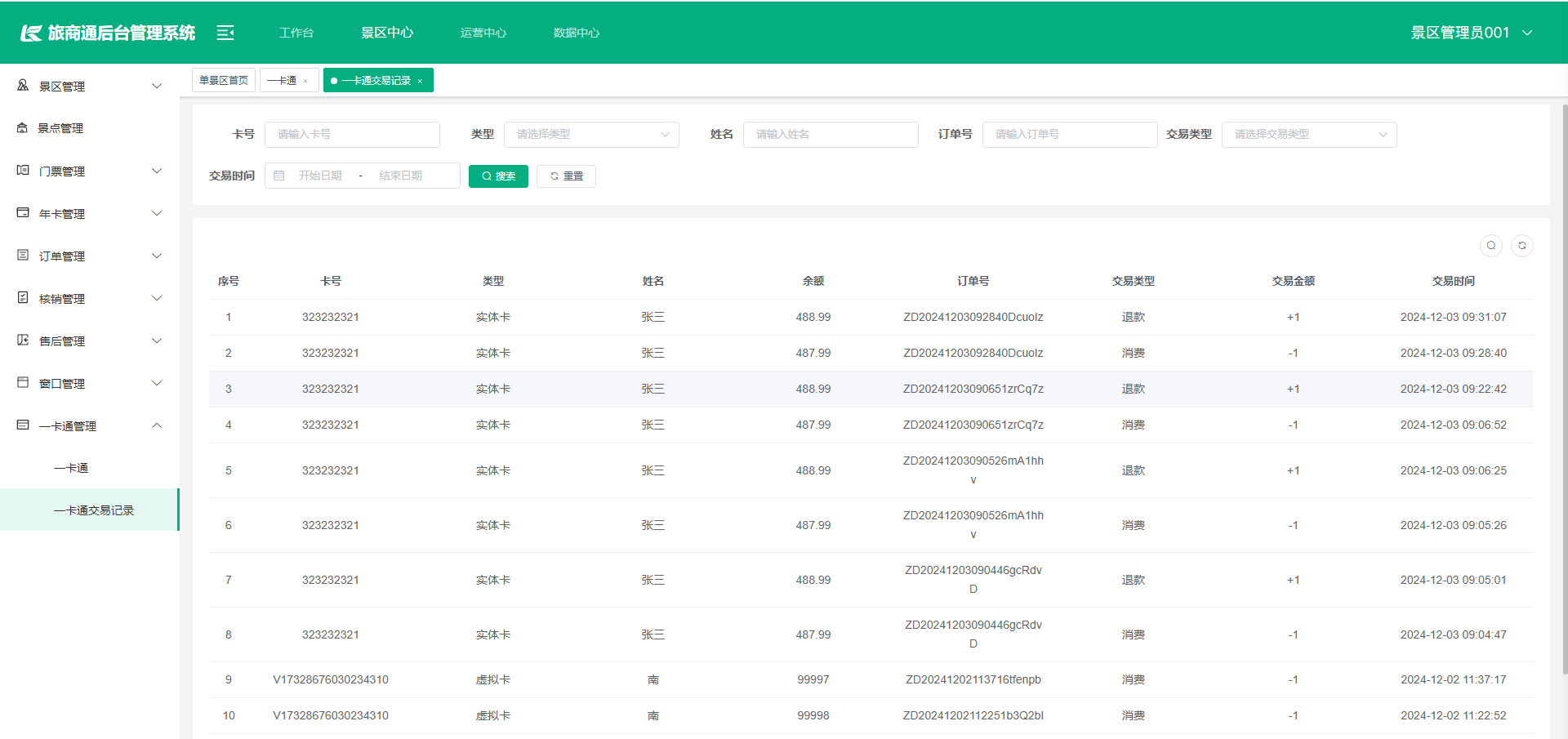Click the circular search icon above table
The width and height of the screenshot is (1568, 739).
(1491, 246)
